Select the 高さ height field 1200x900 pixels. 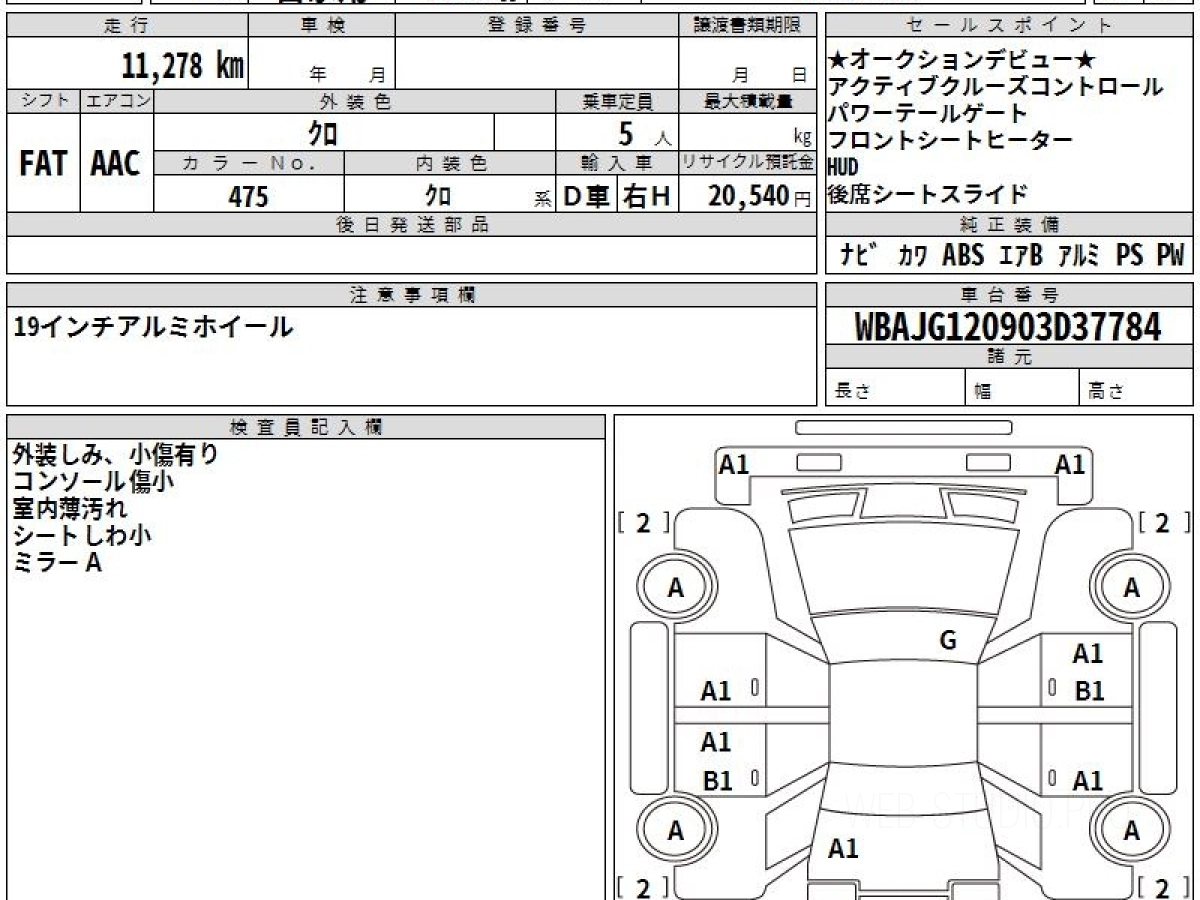pyautogui.click(x=1136, y=389)
